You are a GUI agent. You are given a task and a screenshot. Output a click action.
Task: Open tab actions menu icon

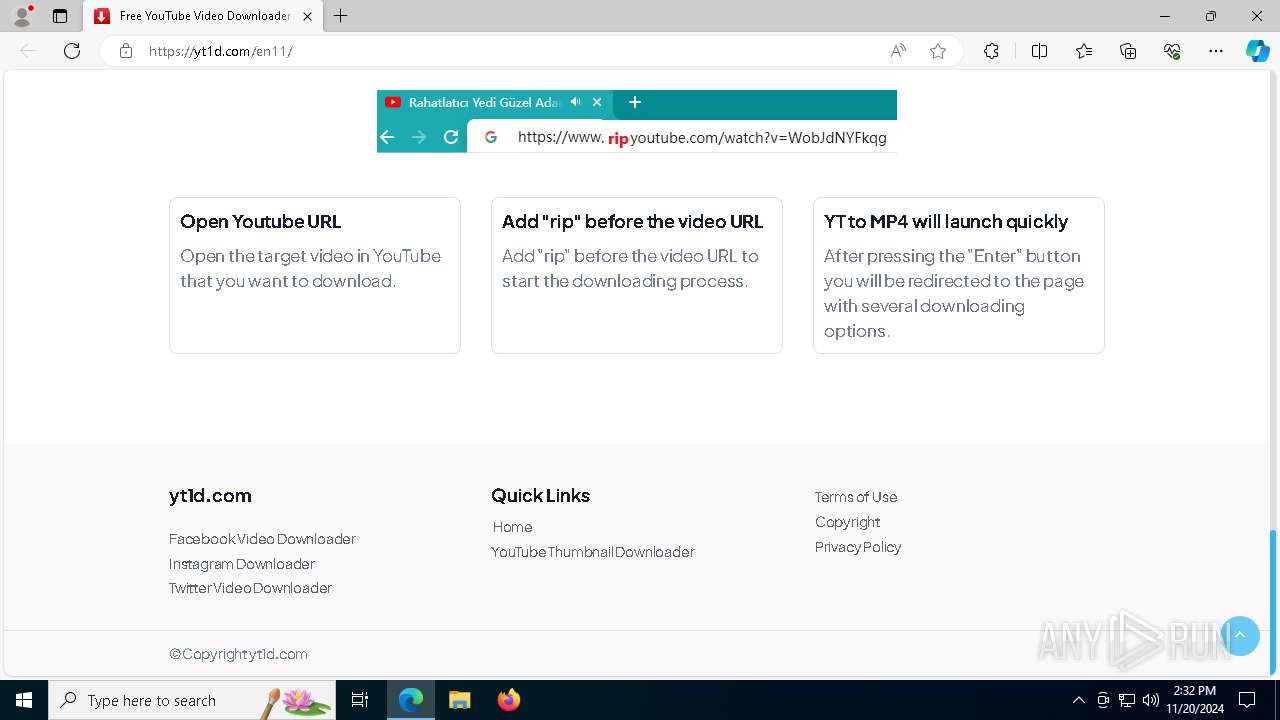pyautogui.click(x=60, y=16)
